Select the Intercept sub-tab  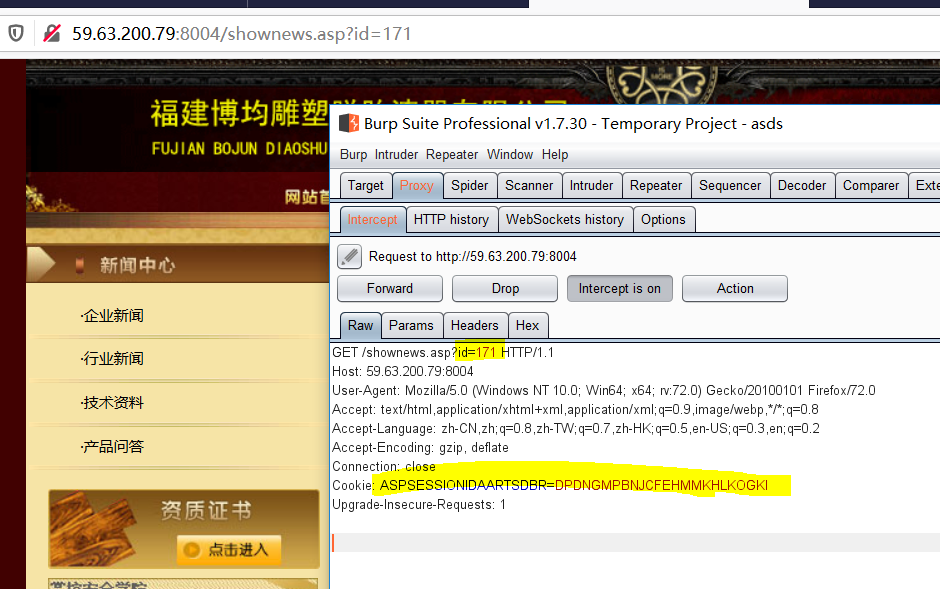click(373, 220)
